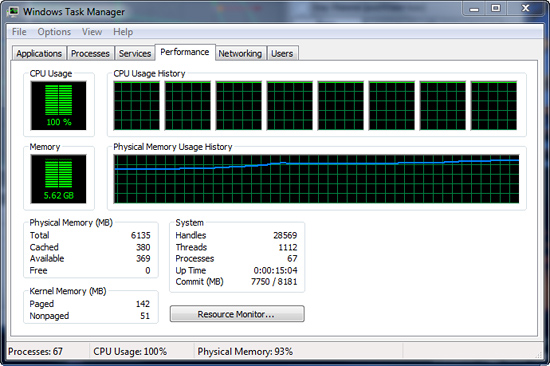Switch to the Applications tab

click(39, 53)
